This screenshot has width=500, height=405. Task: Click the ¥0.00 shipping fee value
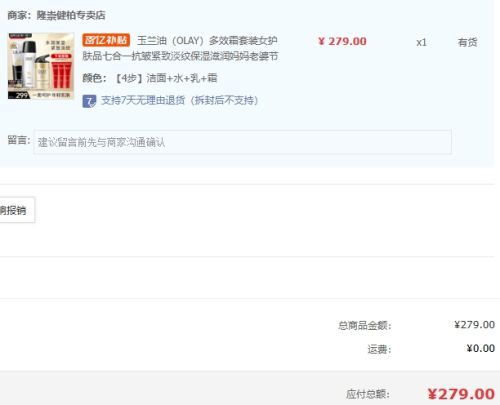pyautogui.click(x=480, y=349)
